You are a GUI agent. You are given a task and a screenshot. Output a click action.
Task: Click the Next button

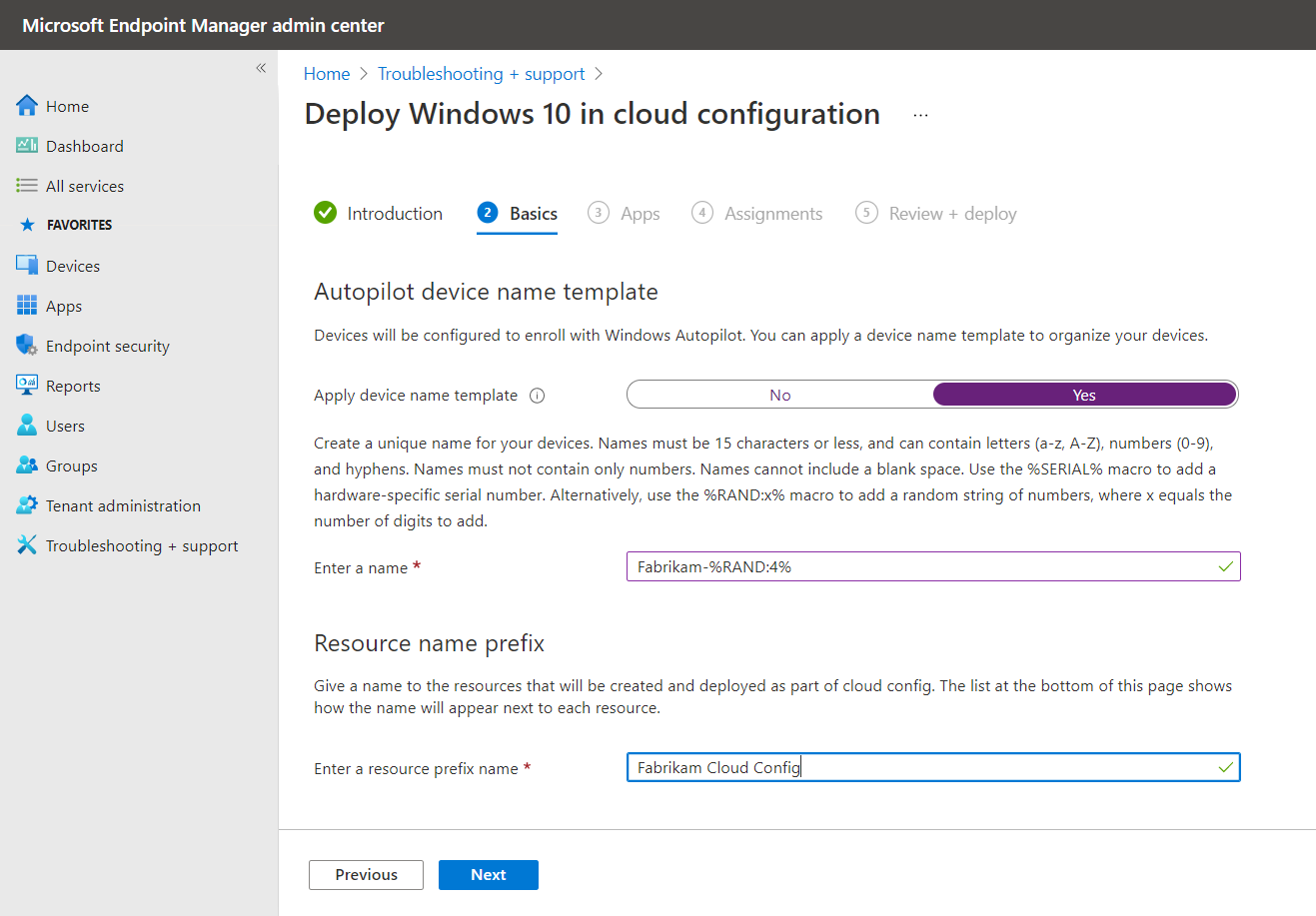click(489, 875)
